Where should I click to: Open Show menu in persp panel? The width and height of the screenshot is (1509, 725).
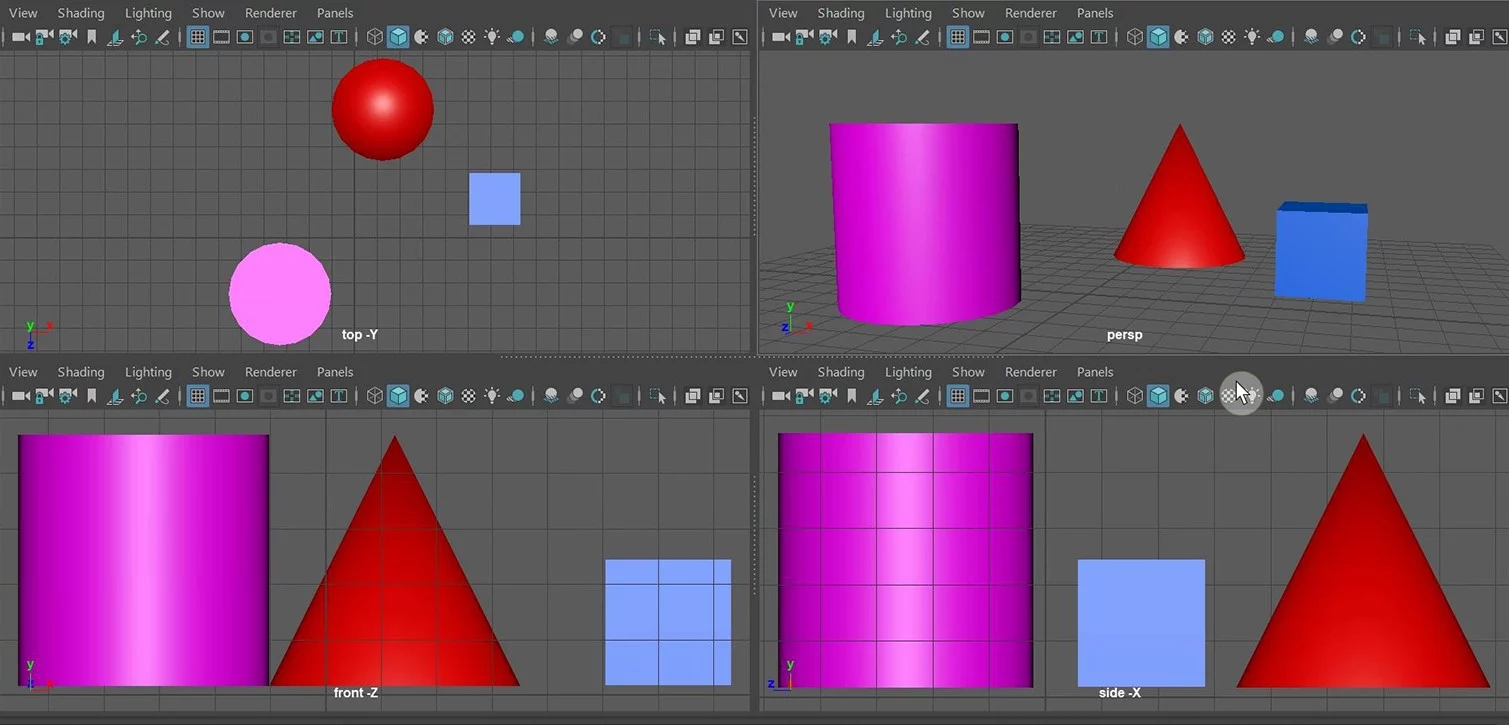(x=968, y=13)
